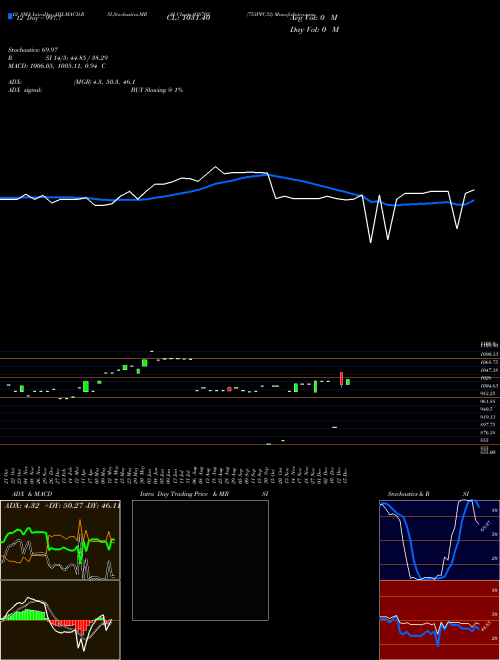The image size is (500, 660).
Task: Click the 'Avg Vol: 0 M' label
Action: pyautogui.click(x=314, y=18)
